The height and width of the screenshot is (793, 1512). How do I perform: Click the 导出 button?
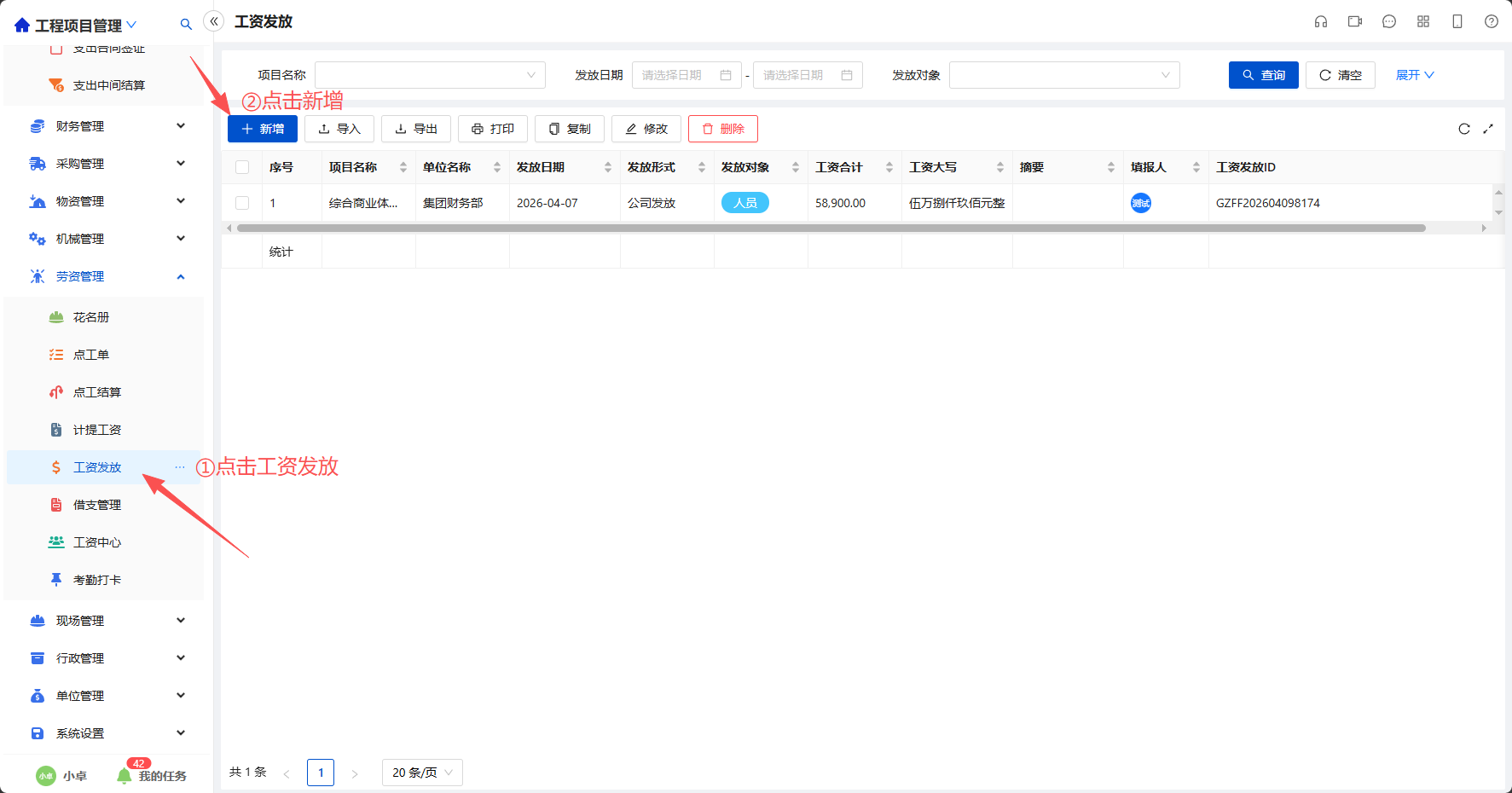point(416,129)
